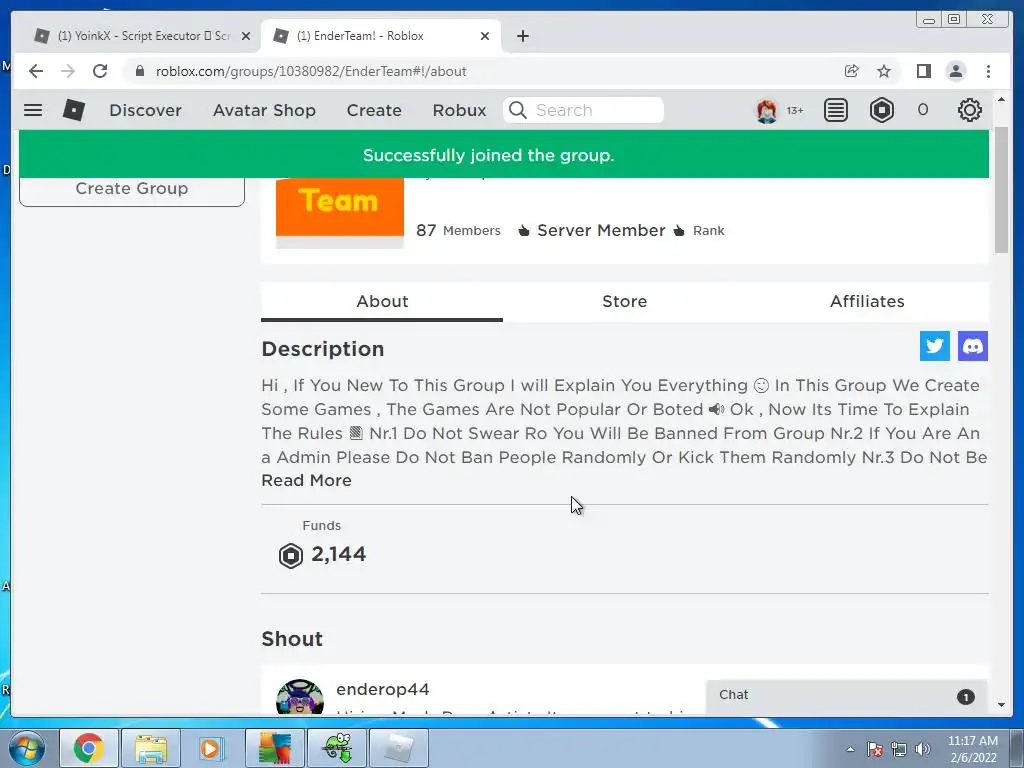Open the group's Twitter link icon
This screenshot has height=768, width=1024.
[935, 346]
